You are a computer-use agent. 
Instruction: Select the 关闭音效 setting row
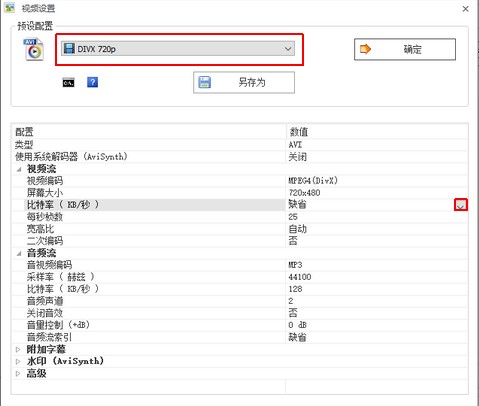240,313
